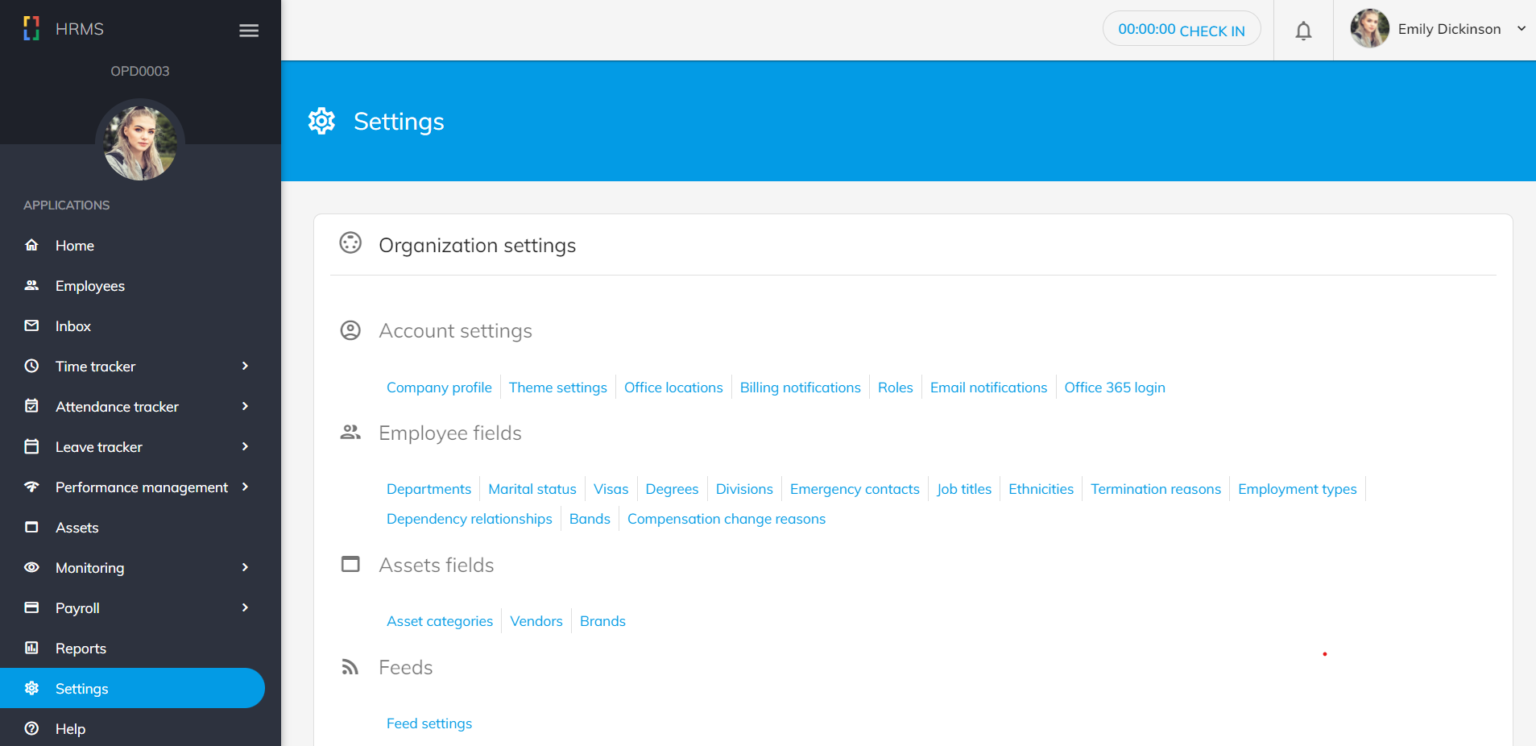This screenshot has height=746, width=1536.
Task: Open Leave tracker in the sidebar
Action: coord(99,447)
